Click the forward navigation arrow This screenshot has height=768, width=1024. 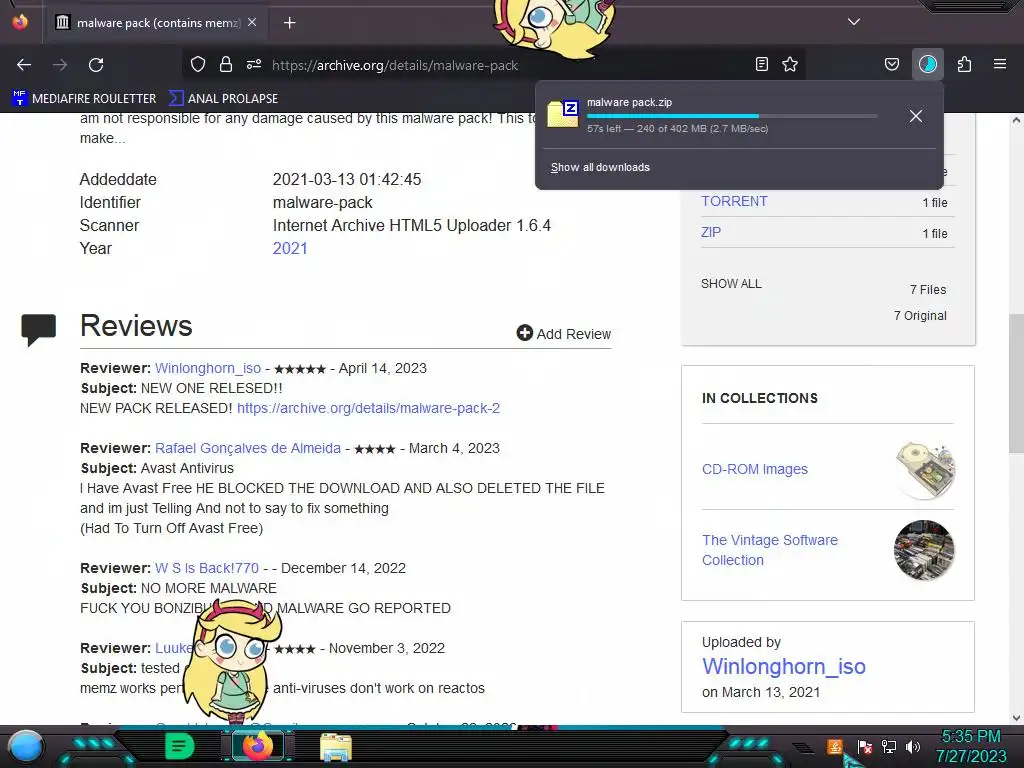tap(60, 65)
